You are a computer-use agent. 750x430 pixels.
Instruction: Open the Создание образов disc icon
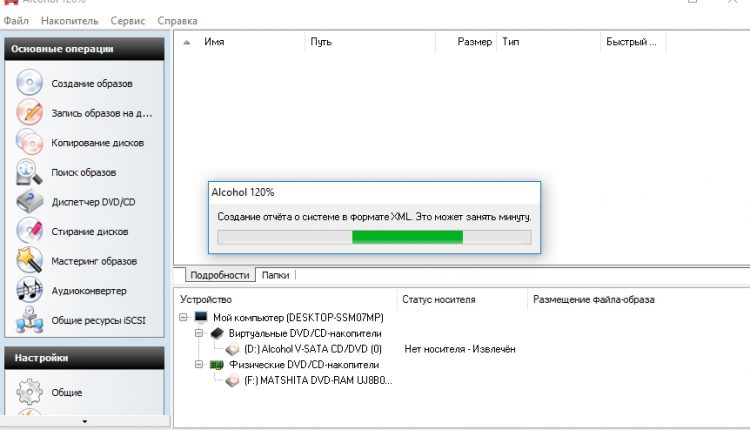29,83
